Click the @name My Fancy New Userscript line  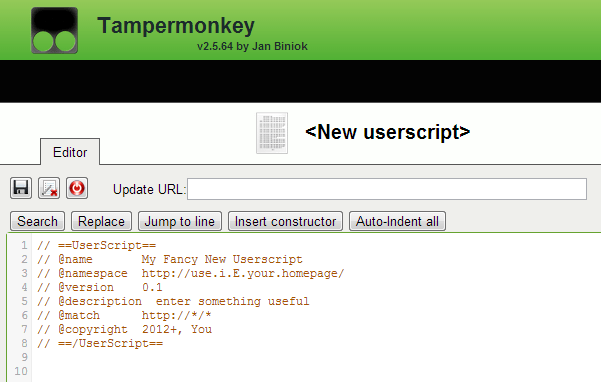(x=170, y=259)
